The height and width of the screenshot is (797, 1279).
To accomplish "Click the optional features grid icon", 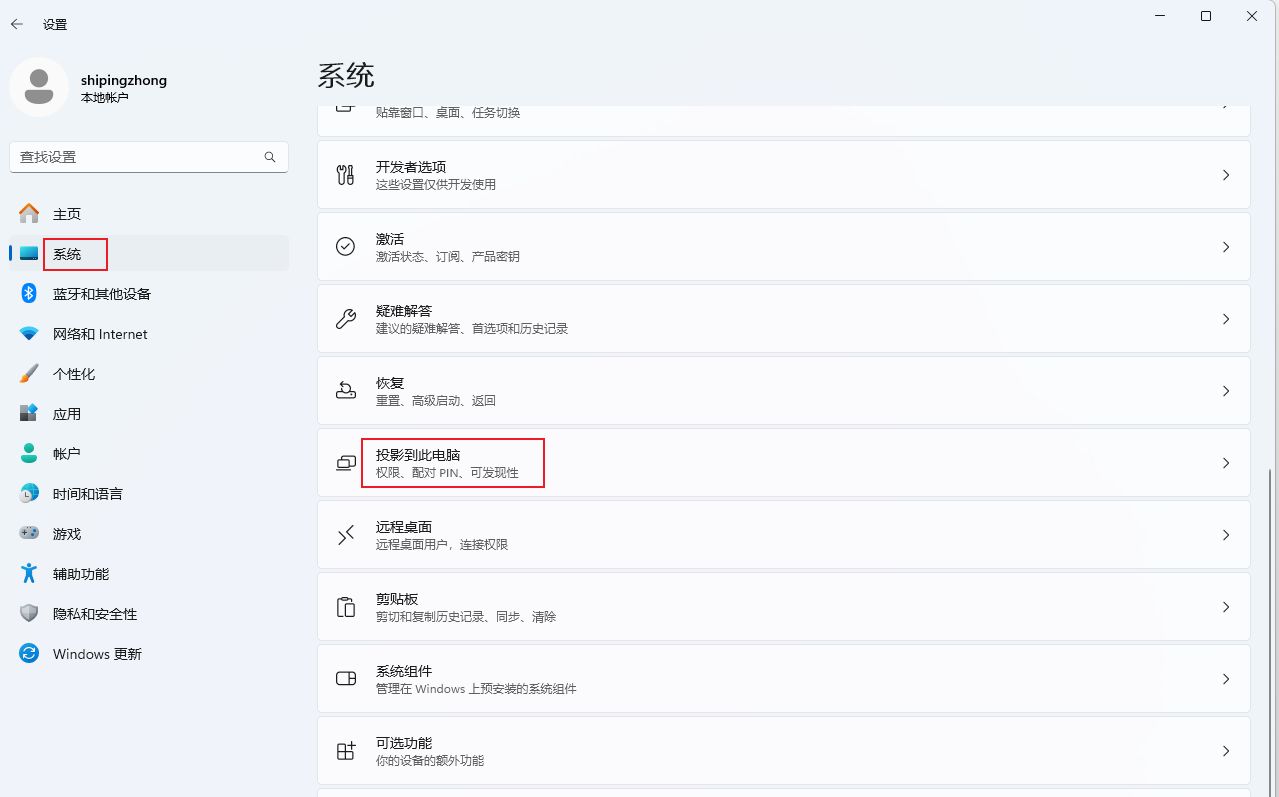I will click(x=346, y=751).
